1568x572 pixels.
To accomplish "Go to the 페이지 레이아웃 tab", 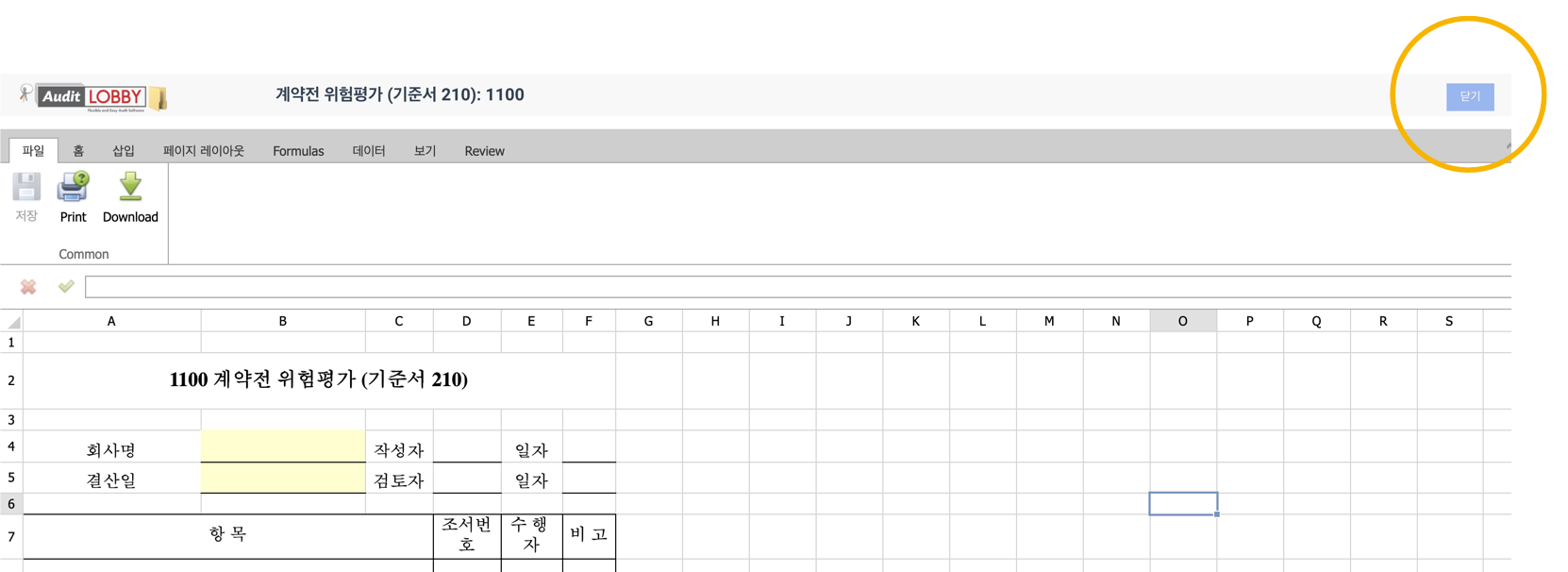I will pos(204,151).
